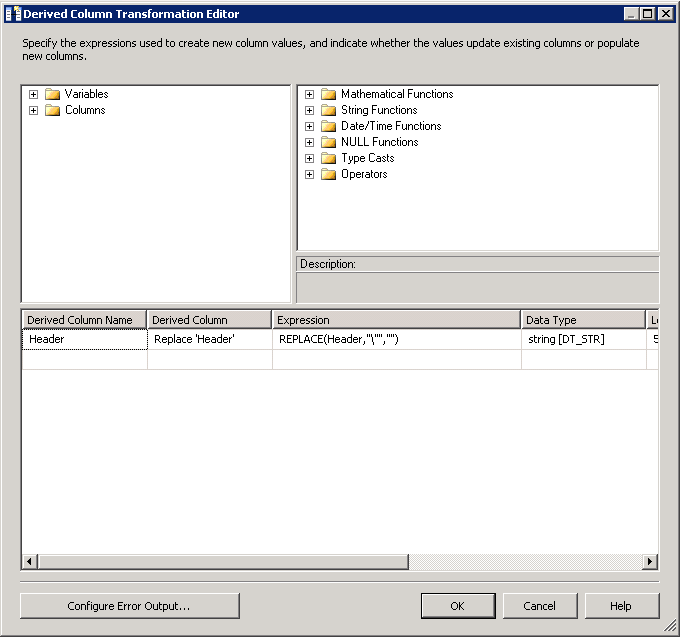This screenshot has height=637, width=680.
Task: Click the Columns folder icon
Action: click(x=52, y=110)
